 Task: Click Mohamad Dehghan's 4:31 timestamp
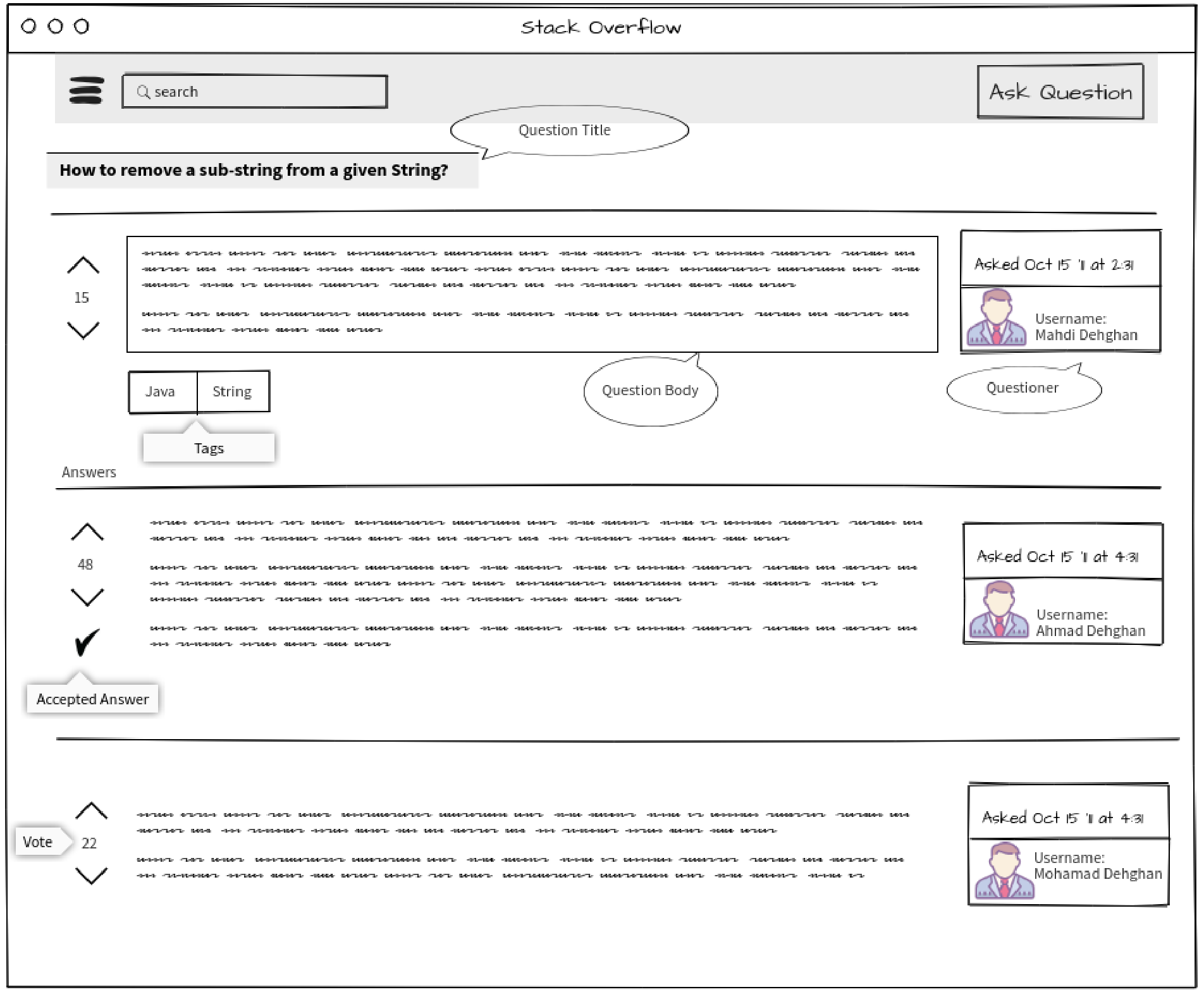tap(1062, 817)
